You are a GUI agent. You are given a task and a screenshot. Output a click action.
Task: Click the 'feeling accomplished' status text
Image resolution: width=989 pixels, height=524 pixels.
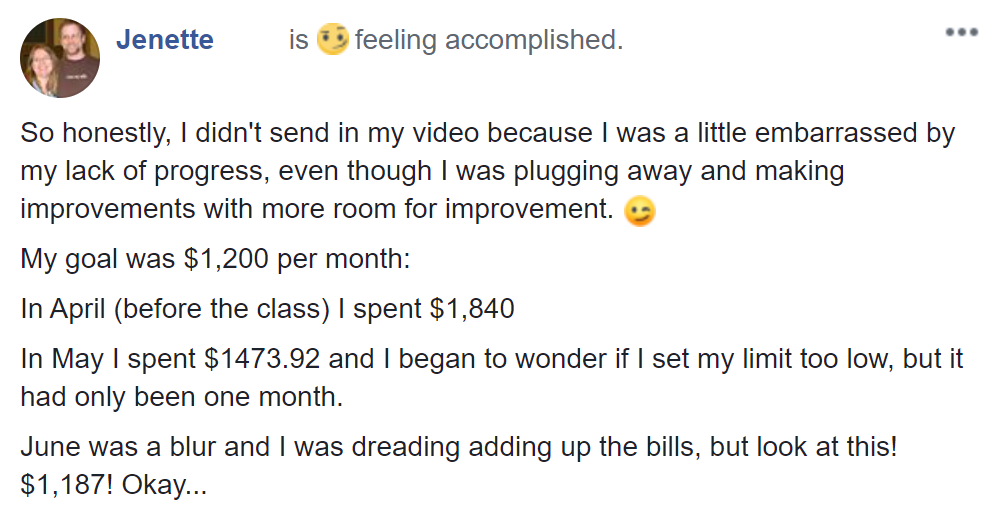point(488,40)
